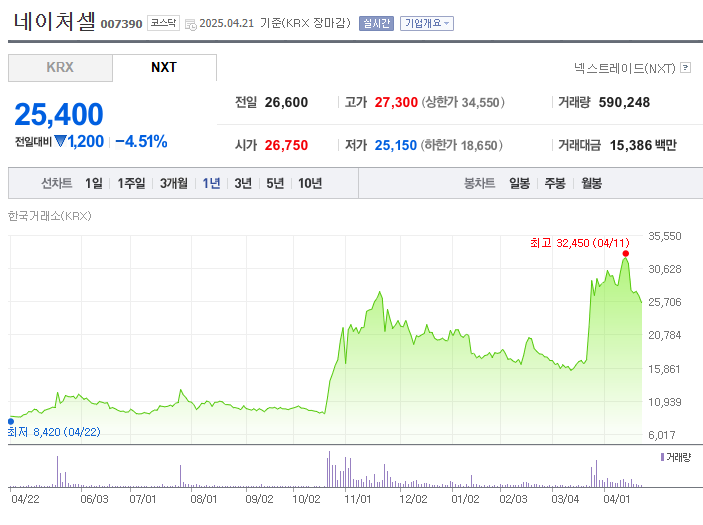Show the 3년 line chart
This screenshot has width=703, height=525.
pos(243,183)
